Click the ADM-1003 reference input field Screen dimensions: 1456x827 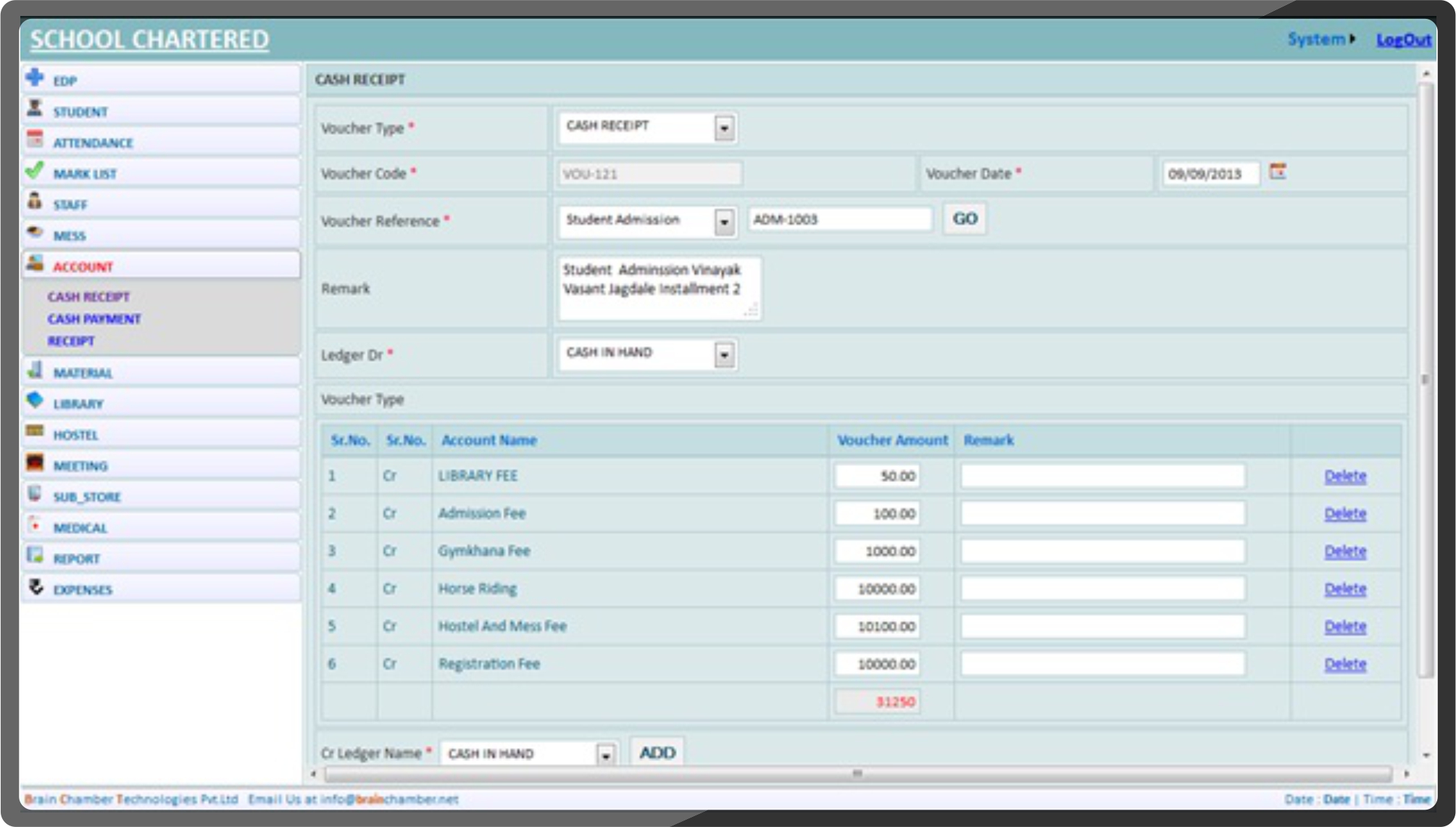click(840, 220)
